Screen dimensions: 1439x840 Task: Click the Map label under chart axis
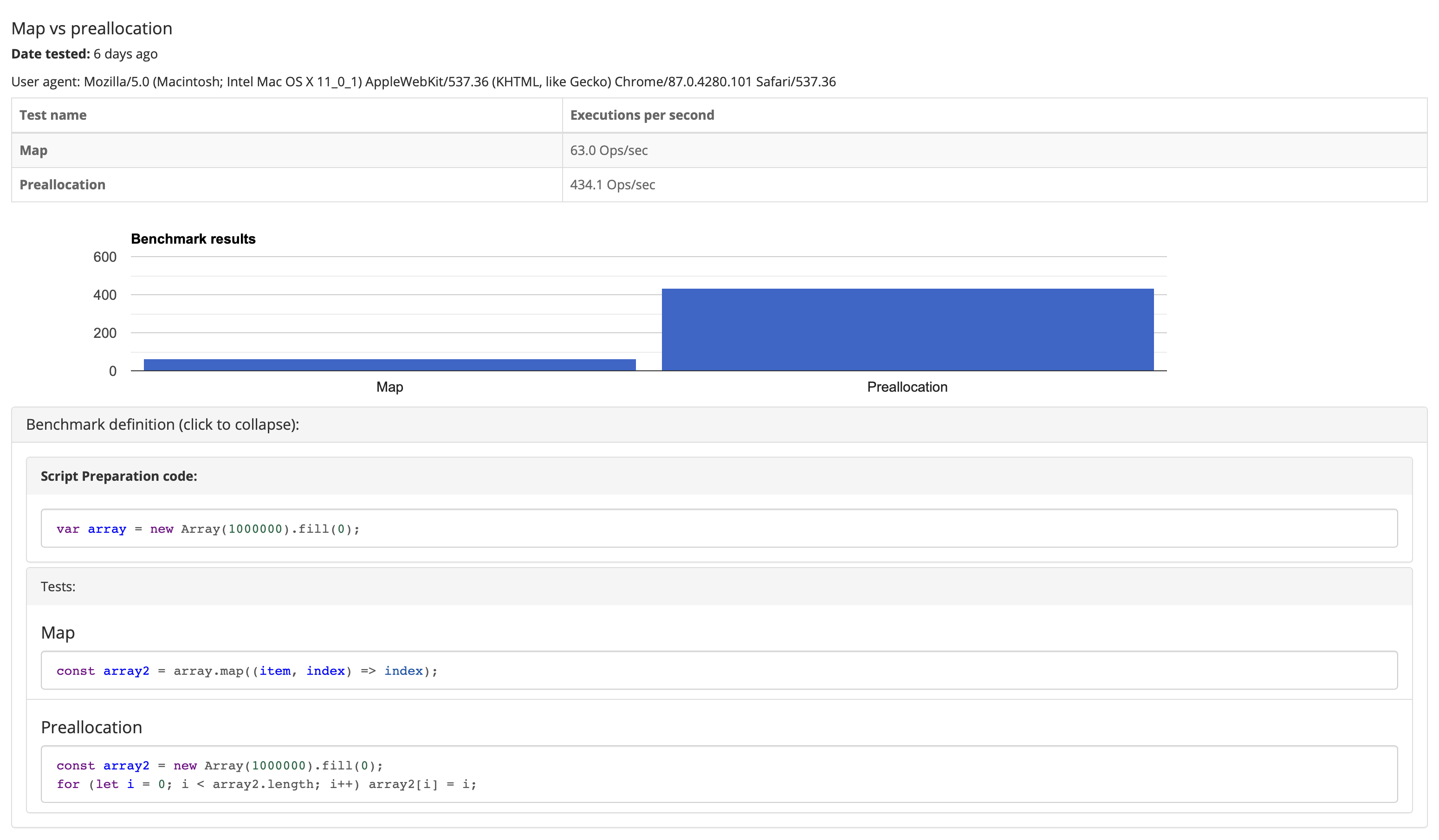389,387
